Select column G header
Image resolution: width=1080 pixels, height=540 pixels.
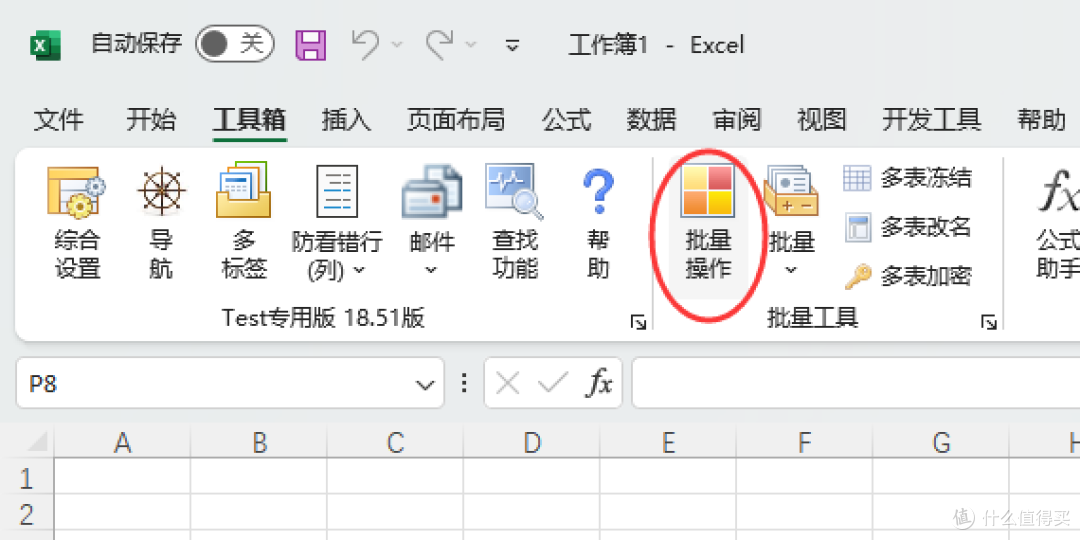941,442
